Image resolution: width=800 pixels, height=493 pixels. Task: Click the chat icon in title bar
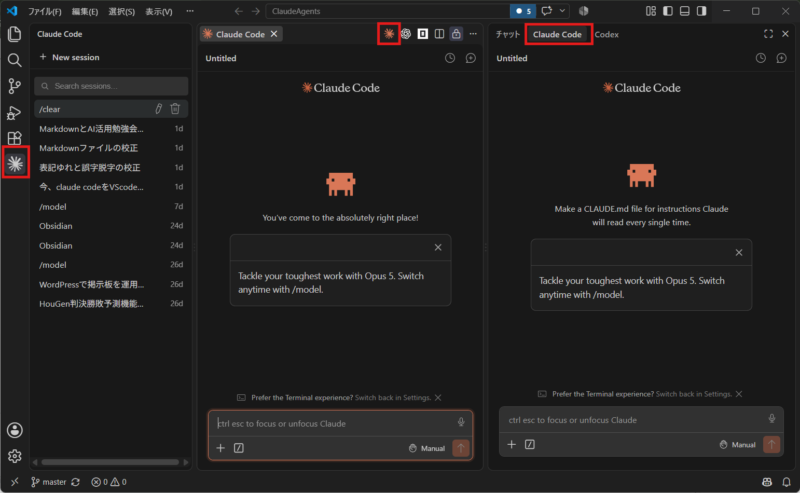click(x=547, y=11)
